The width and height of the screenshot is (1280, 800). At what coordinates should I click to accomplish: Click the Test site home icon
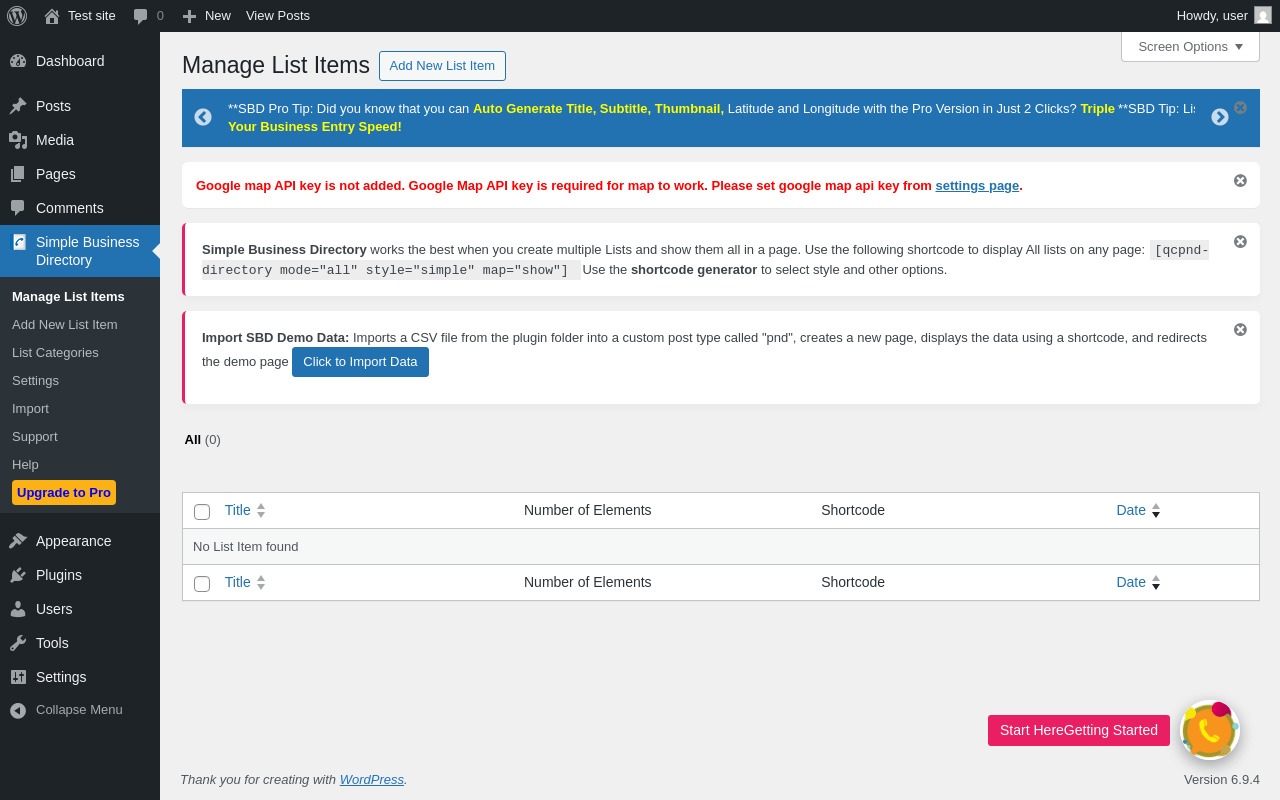(x=52, y=16)
